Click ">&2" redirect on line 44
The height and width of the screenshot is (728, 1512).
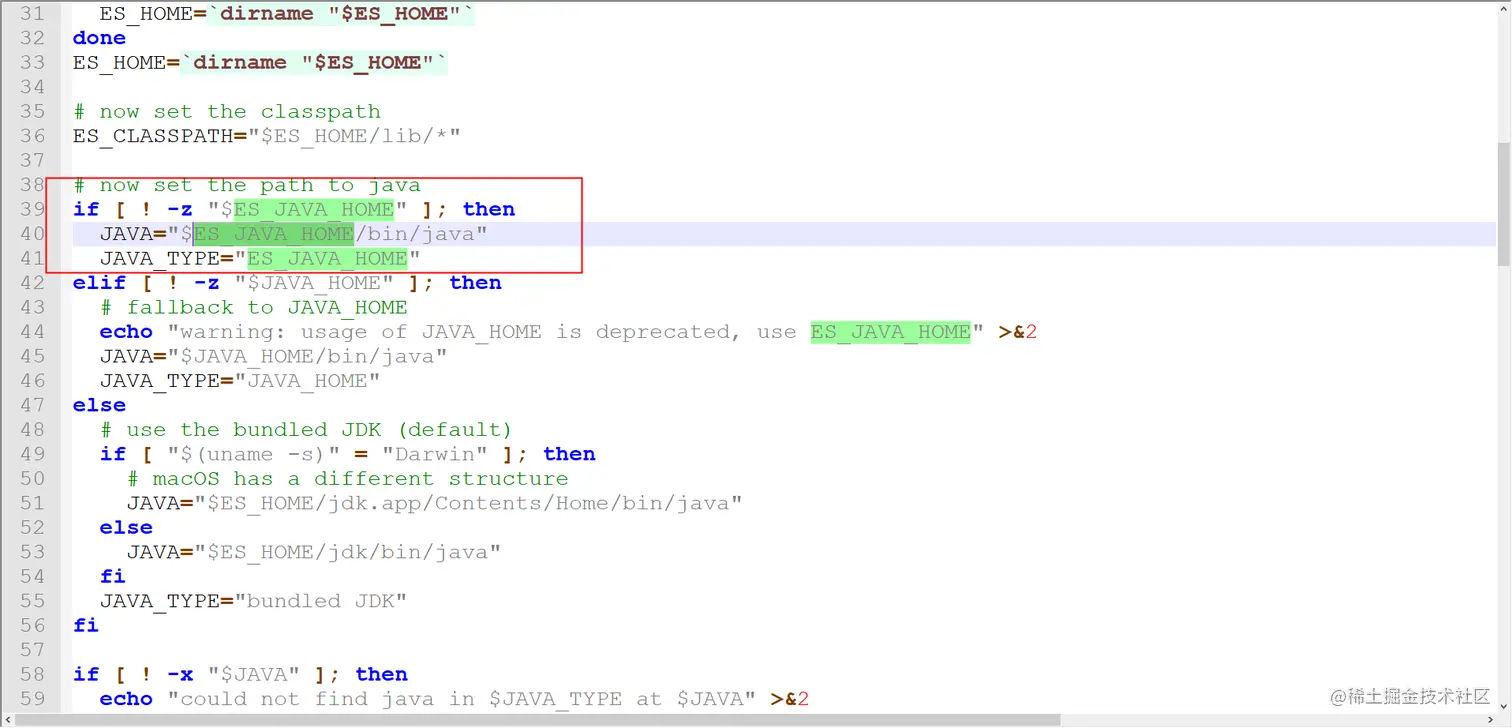[x=1017, y=332]
